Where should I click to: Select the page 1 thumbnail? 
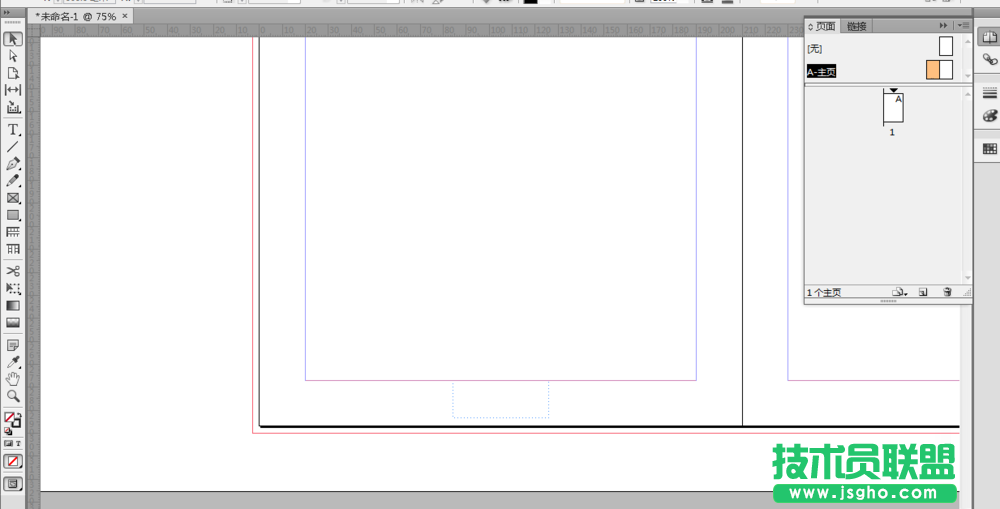(x=893, y=109)
